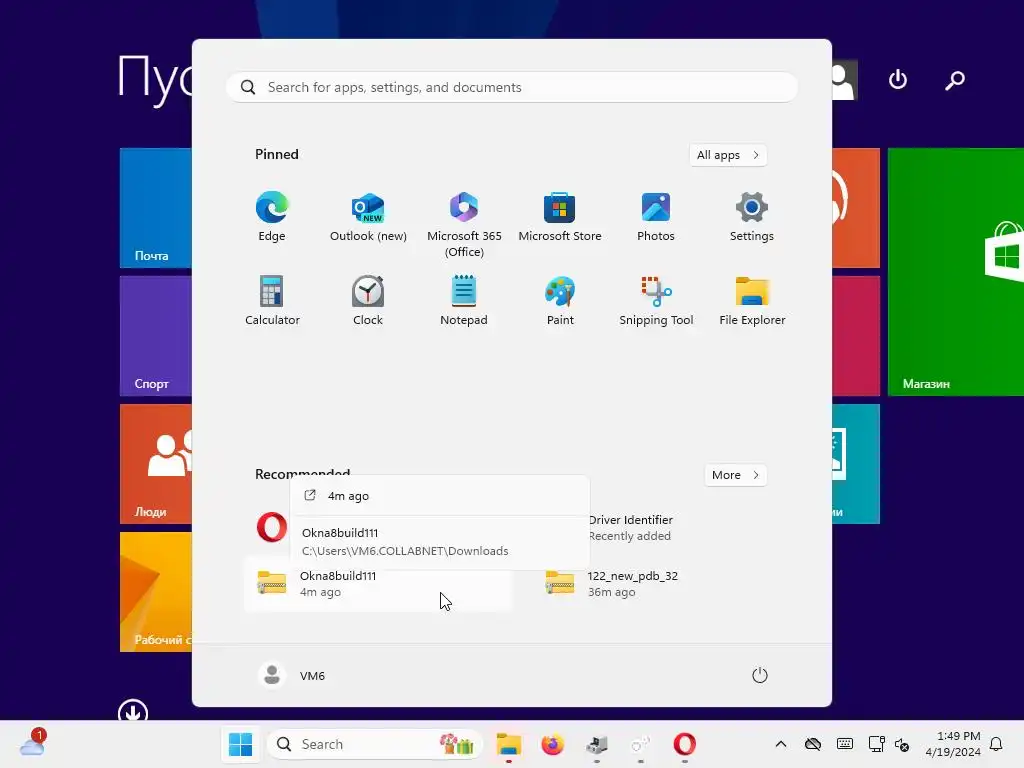
Task: Click the background magnifier search icon
Action: click(x=955, y=80)
